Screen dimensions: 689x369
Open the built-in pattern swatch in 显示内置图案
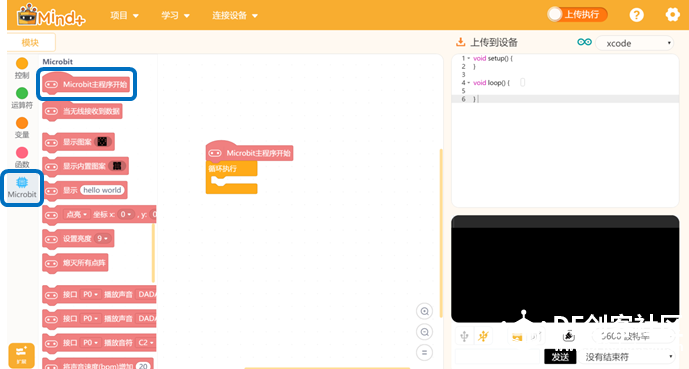click(x=117, y=166)
